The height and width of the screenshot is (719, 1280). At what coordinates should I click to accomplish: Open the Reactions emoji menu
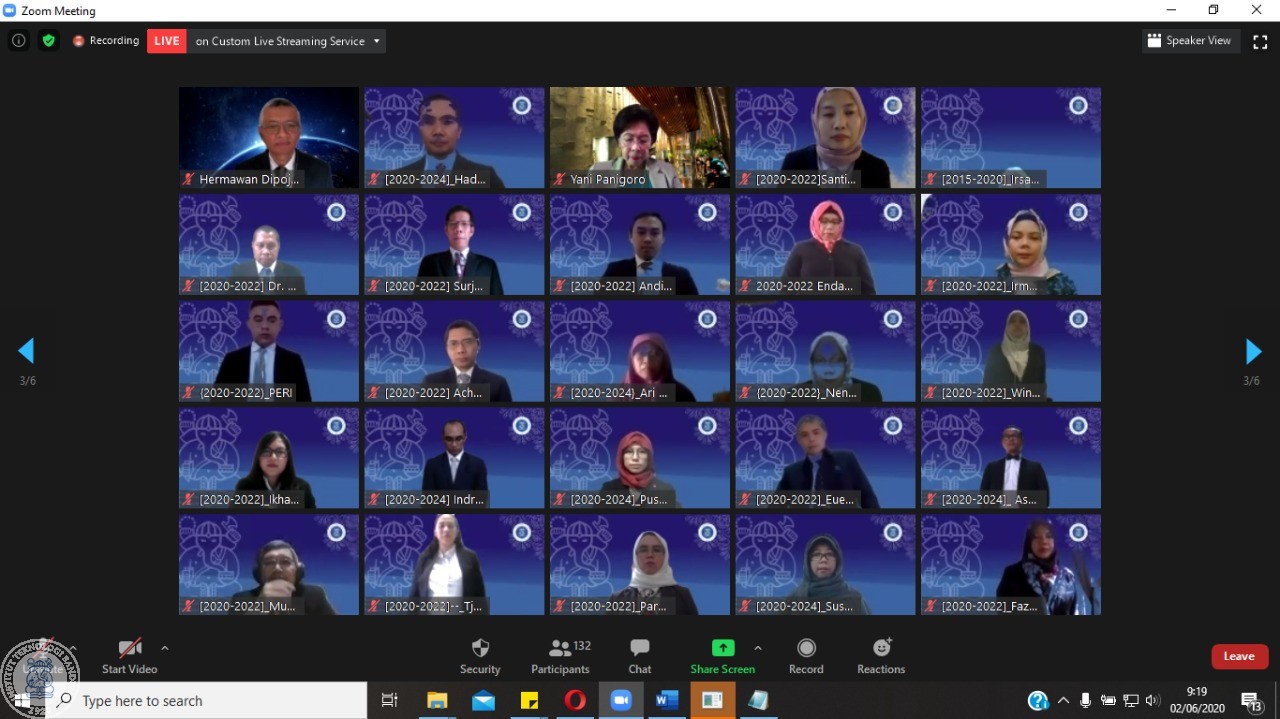coord(881,649)
